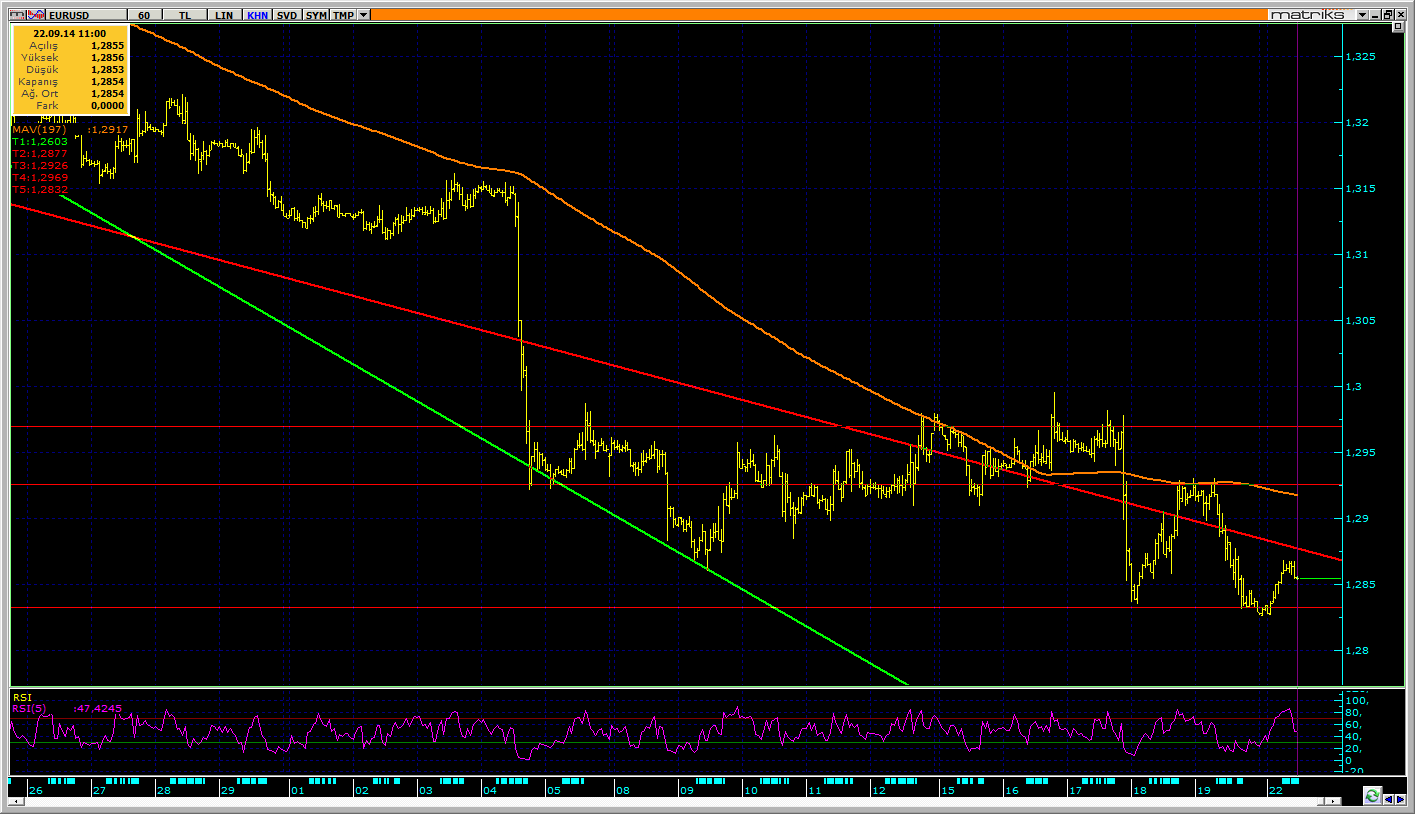Click the date label 22 on time axis
1415x814 pixels.
[1276, 791]
